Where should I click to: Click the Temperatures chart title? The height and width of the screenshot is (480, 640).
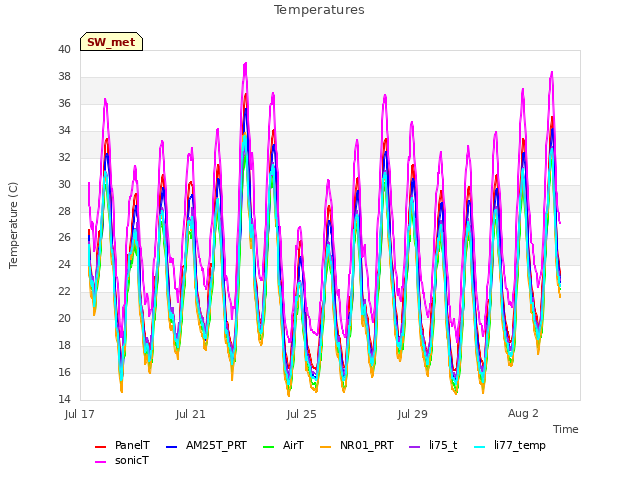coord(319,10)
